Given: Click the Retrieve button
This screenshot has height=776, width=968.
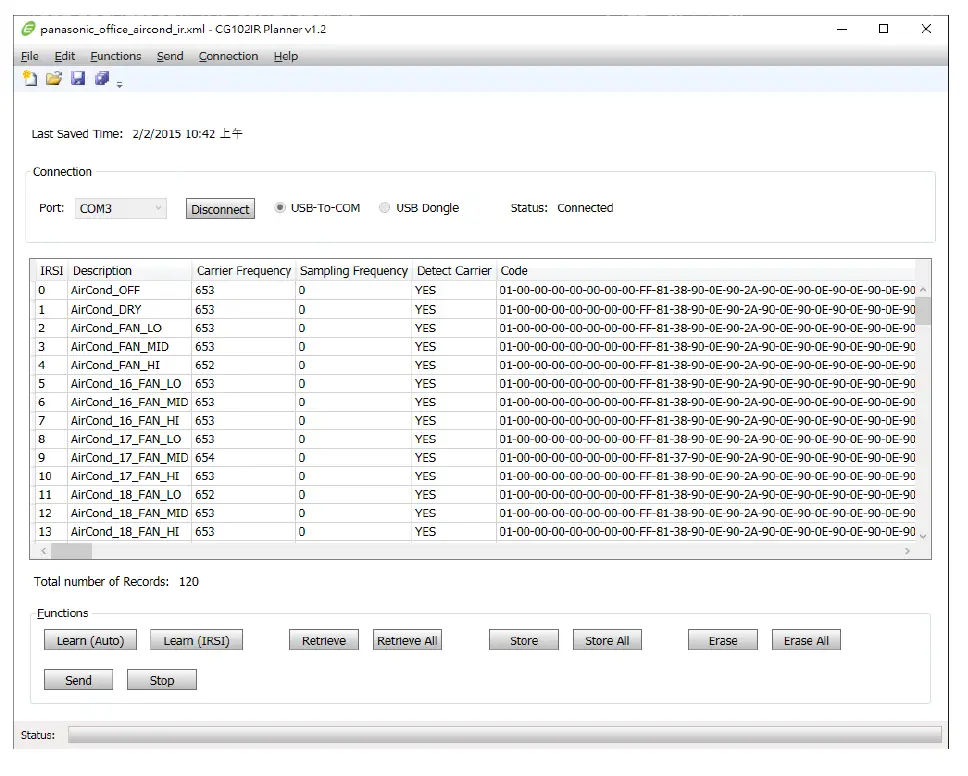Looking at the screenshot, I should coord(323,641).
